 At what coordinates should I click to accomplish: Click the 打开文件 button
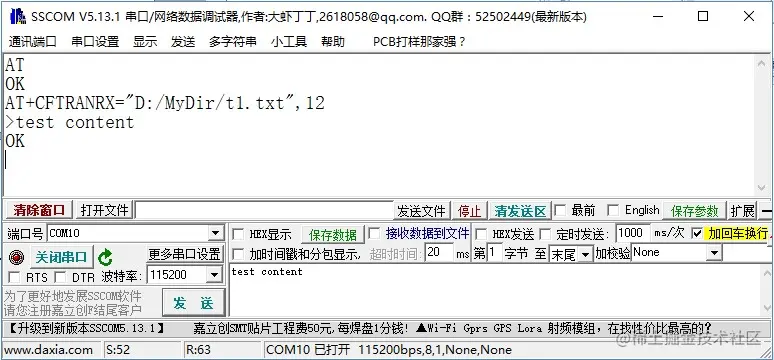(x=104, y=210)
